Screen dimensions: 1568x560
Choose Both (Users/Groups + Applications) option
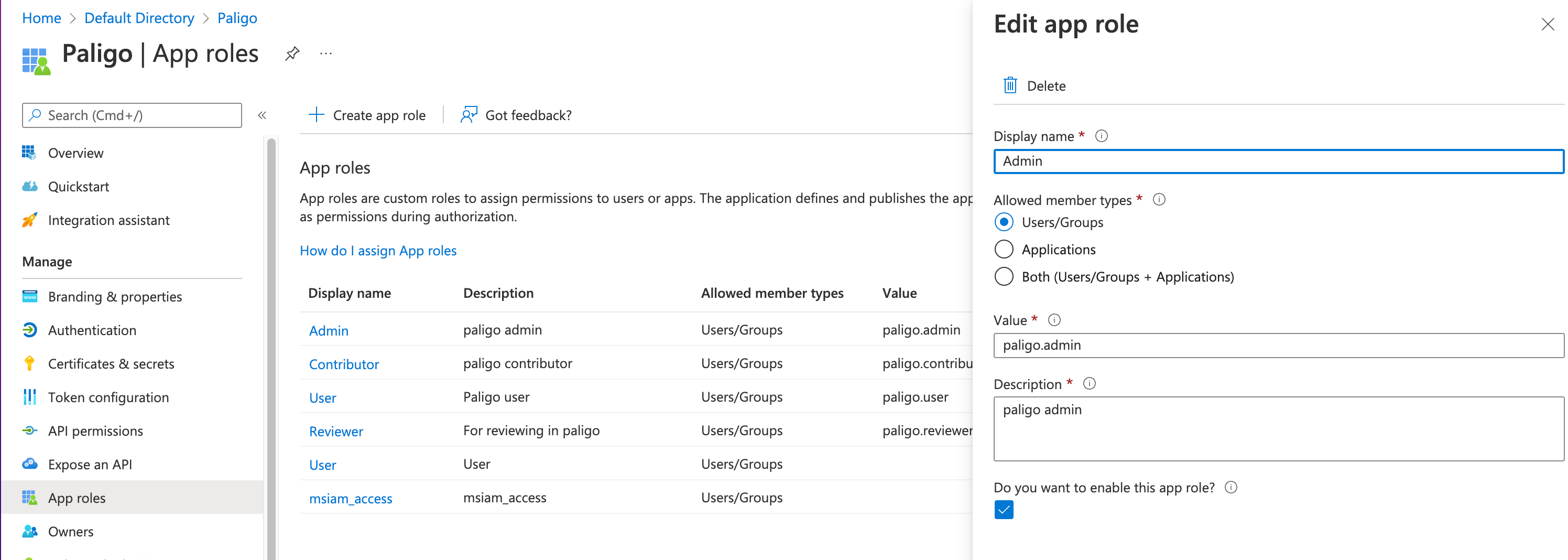click(x=1004, y=277)
